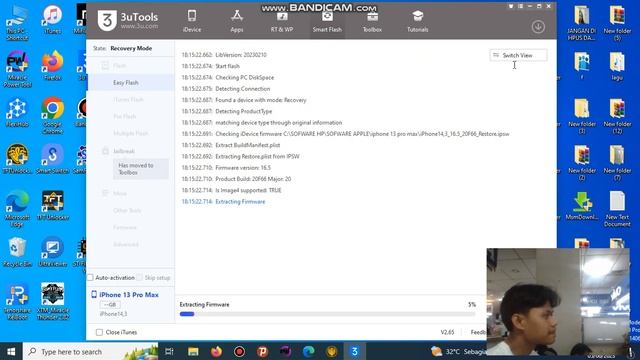Click the Smart Switch desktop icon
This screenshot has width=640, height=360.
52,159
